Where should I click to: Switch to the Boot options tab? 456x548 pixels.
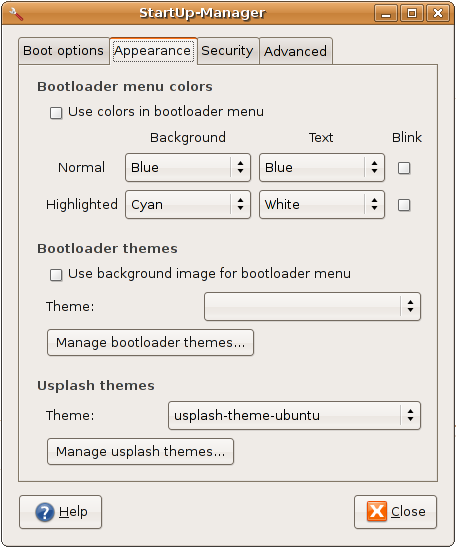64,51
